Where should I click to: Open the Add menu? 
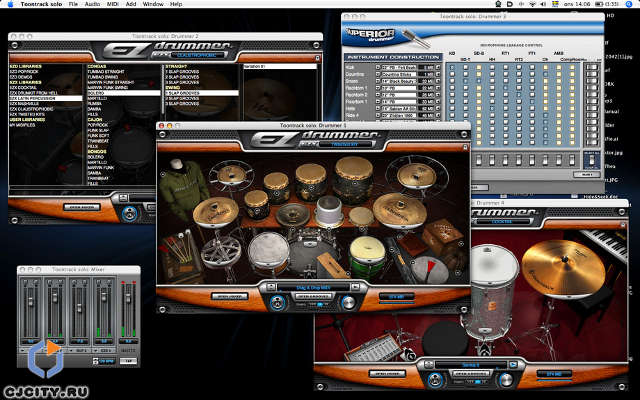[131, 4]
